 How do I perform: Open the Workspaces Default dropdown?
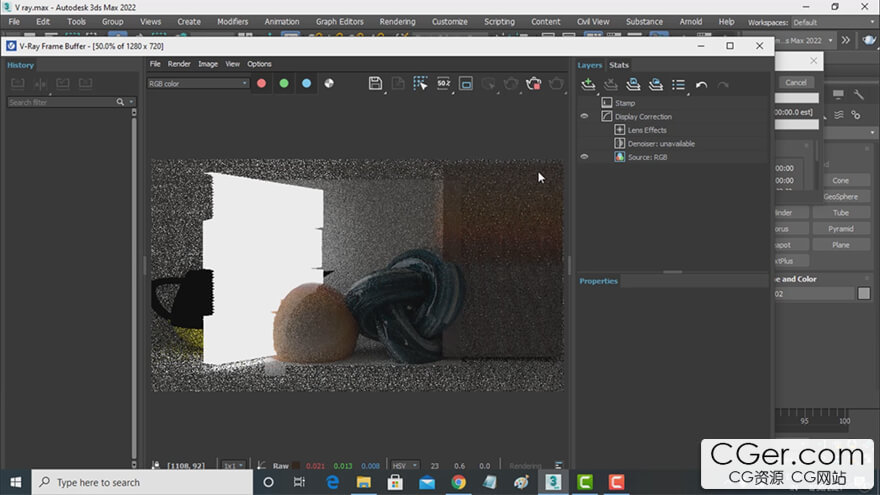point(833,22)
